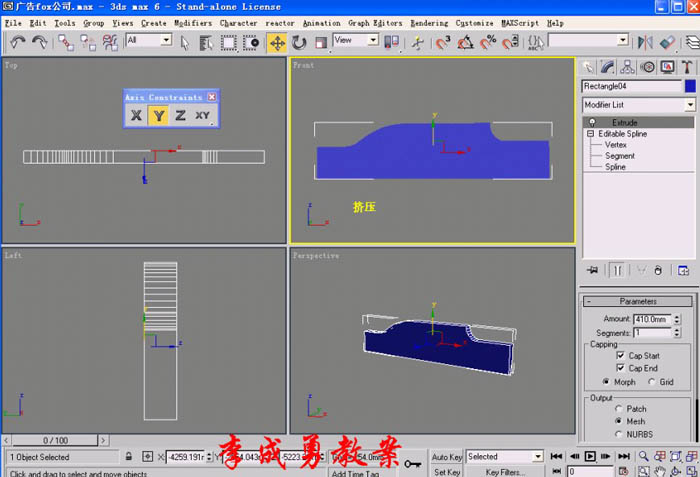Open Select by Name list
The width and height of the screenshot is (700, 477).
tap(206, 43)
